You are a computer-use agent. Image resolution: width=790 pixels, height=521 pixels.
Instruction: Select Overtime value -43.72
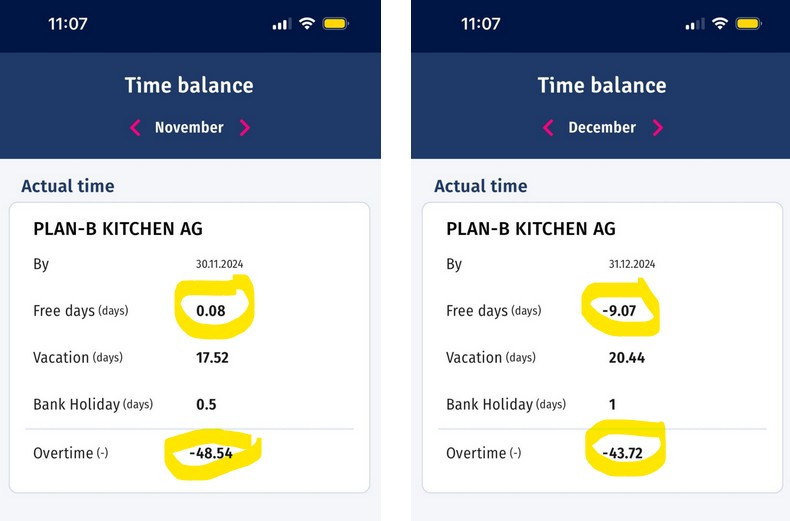(623, 453)
